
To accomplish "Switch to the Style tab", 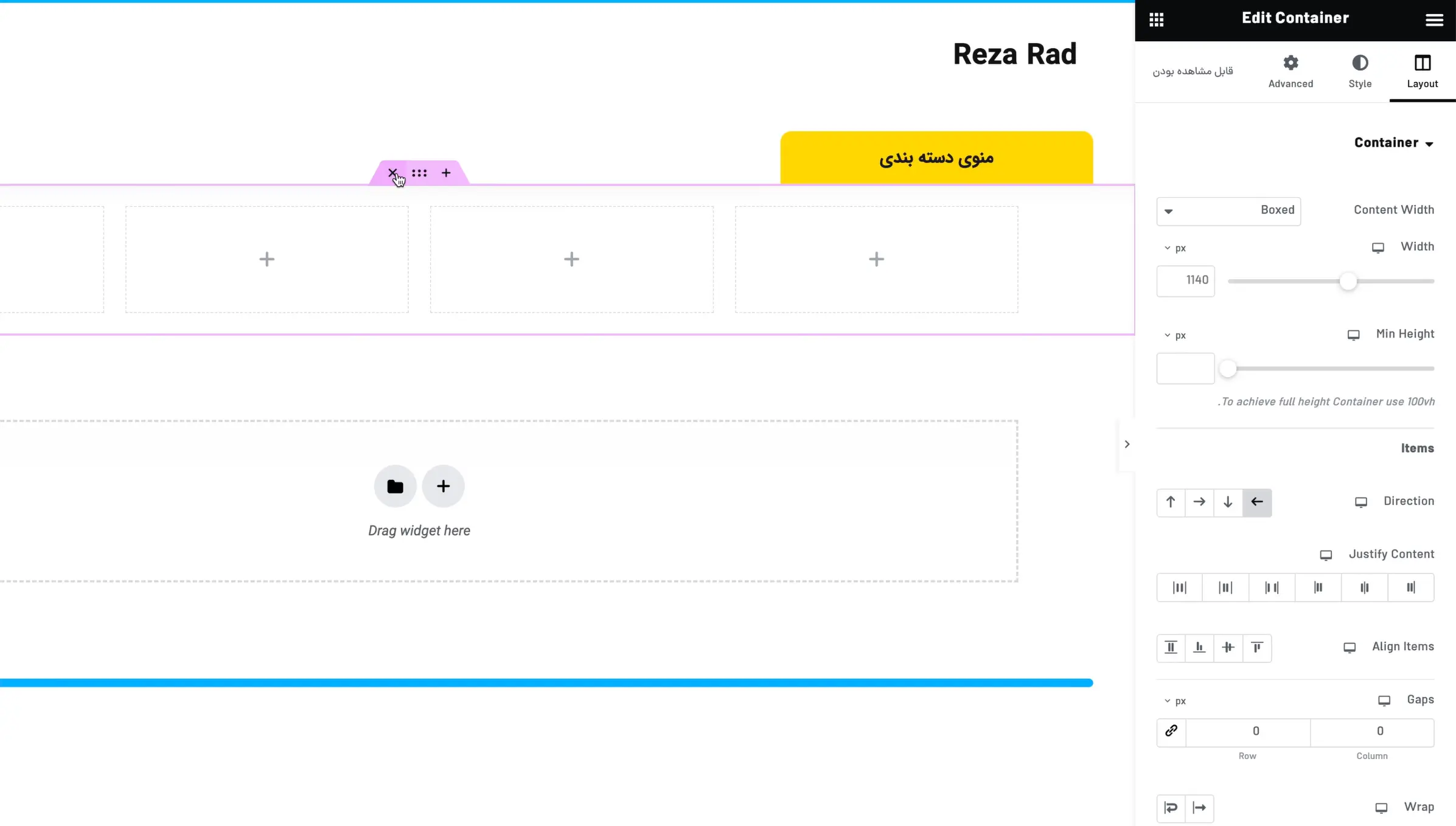I will tap(1360, 71).
